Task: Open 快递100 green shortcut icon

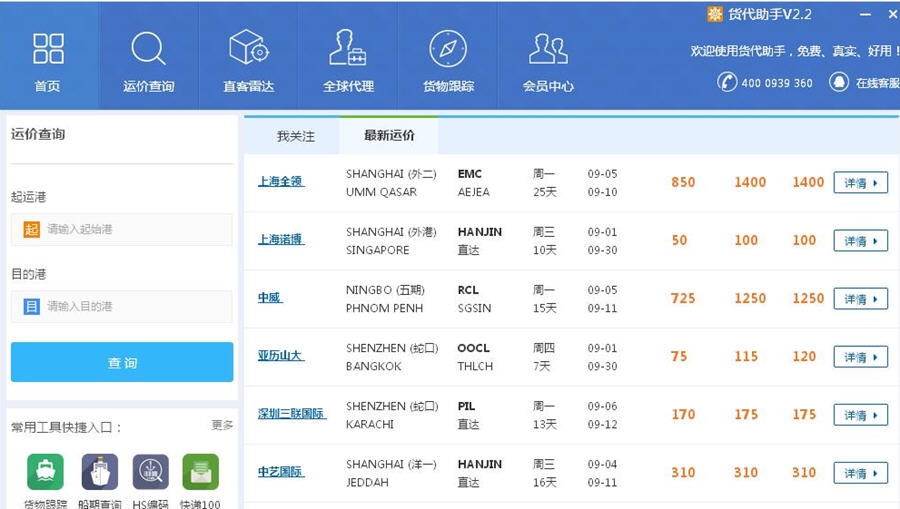Action: (200, 472)
